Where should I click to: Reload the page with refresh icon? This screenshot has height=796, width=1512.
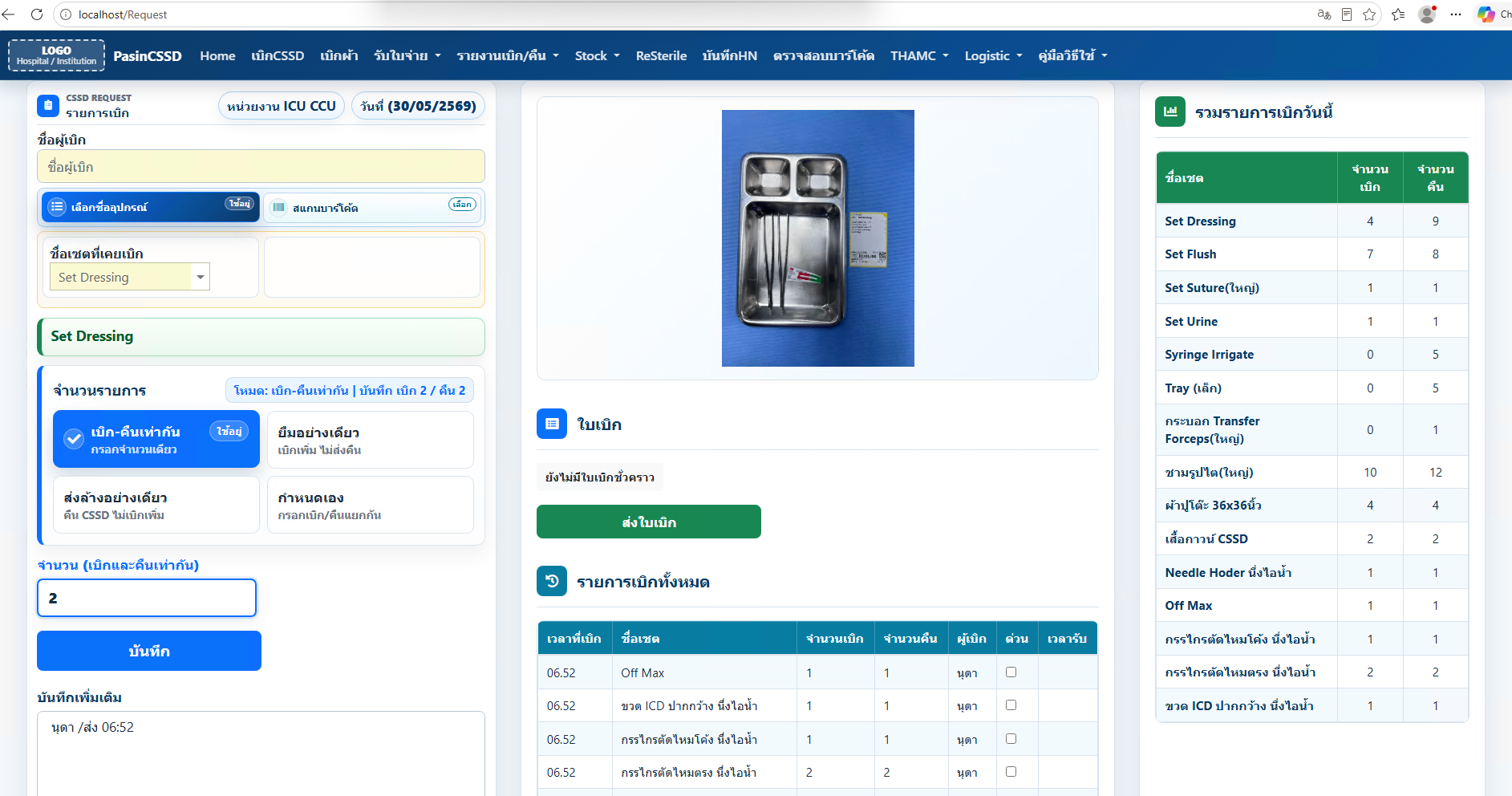pos(37,14)
